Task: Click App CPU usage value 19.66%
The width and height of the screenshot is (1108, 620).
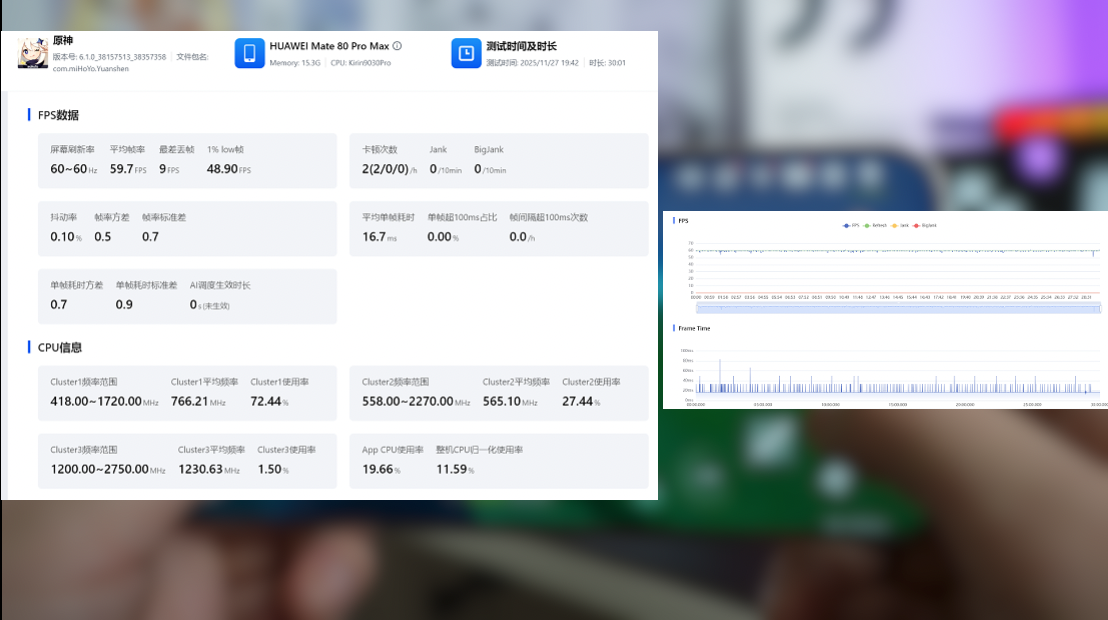Action: (x=381, y=469)
